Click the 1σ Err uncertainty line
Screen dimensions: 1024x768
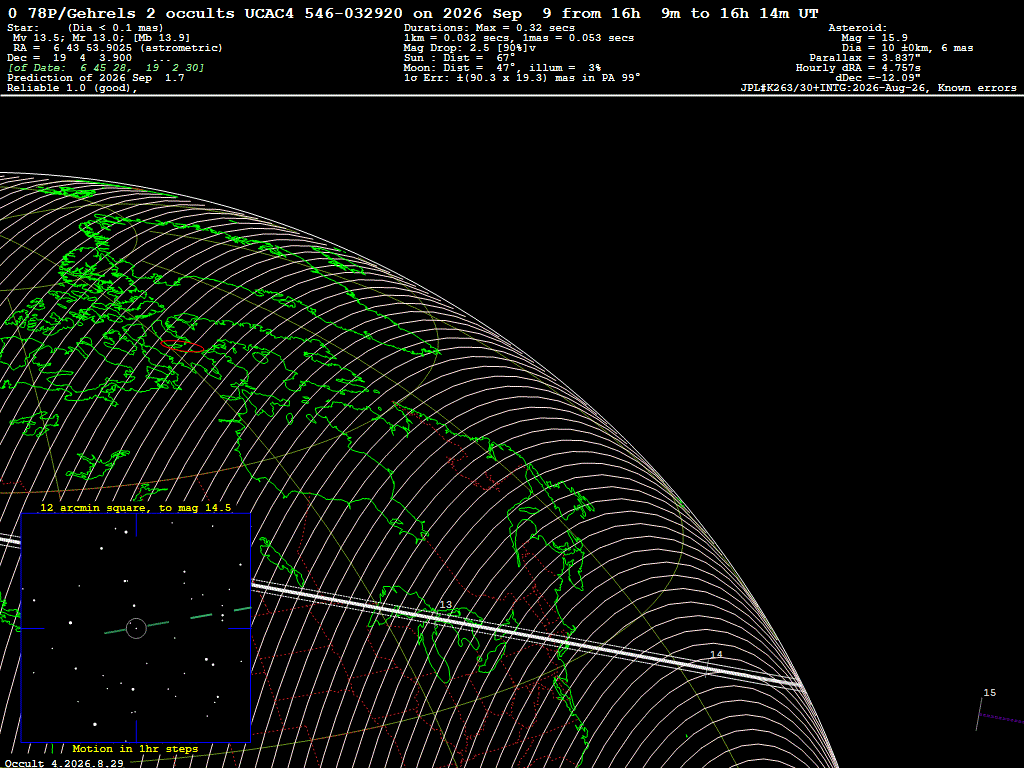(x=522, y=77)
